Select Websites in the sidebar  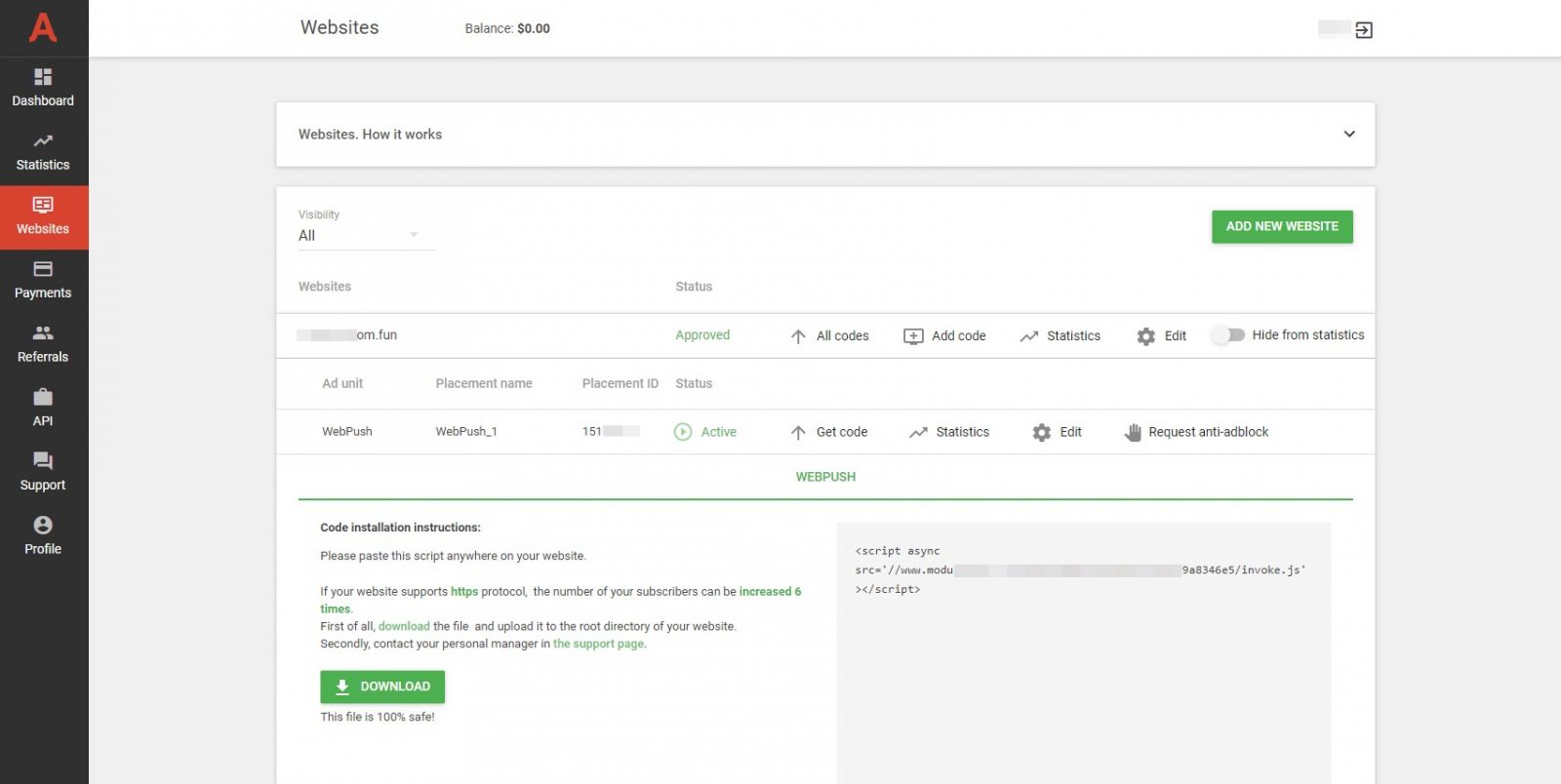(43, 216)
